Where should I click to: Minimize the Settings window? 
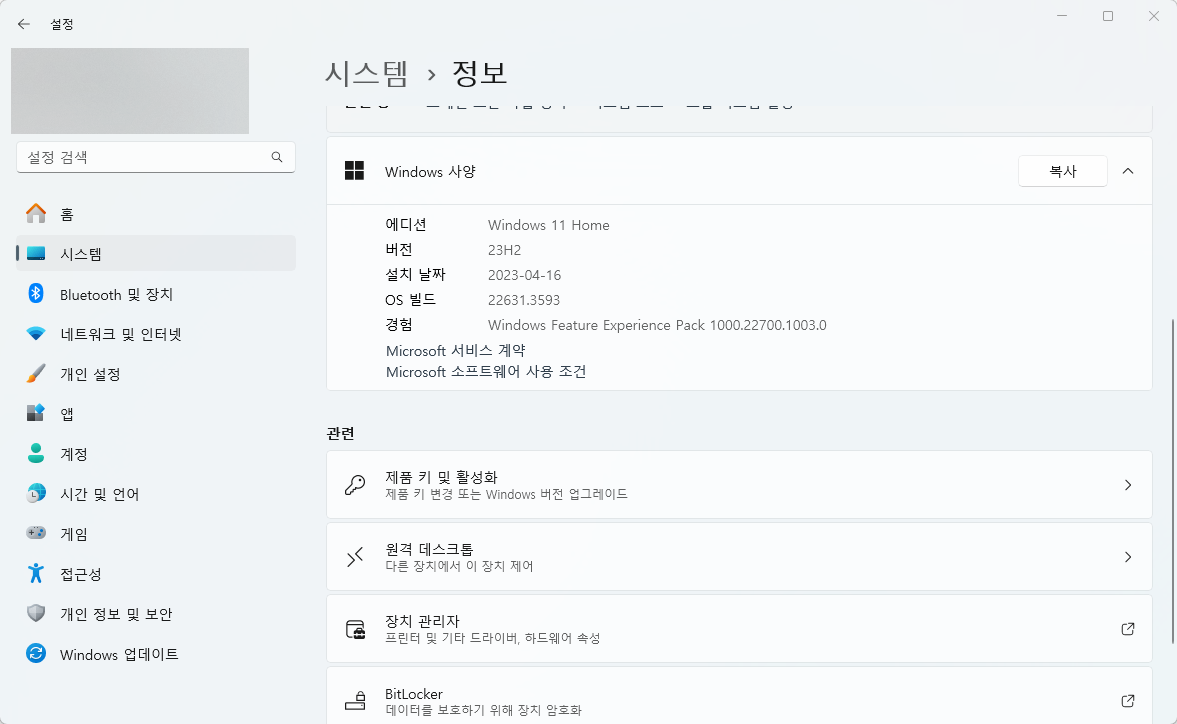tap(1062, 16)
